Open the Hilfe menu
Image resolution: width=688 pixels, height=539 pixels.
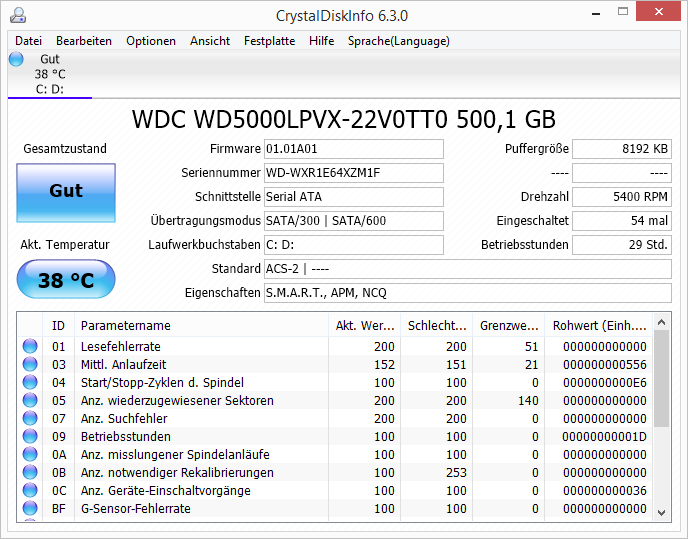click(321, 41)
